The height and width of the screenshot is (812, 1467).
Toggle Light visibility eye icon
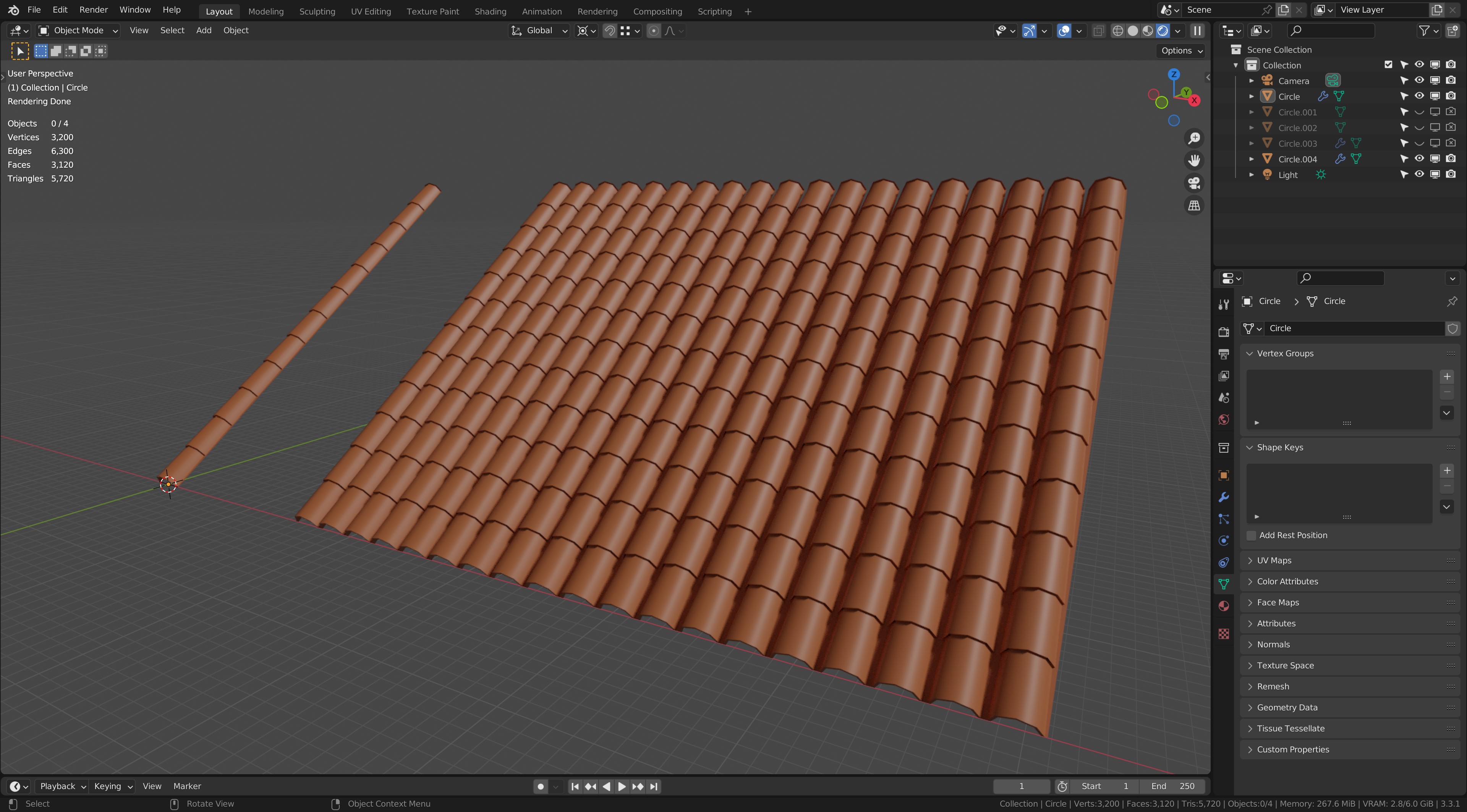[1419, 174]
